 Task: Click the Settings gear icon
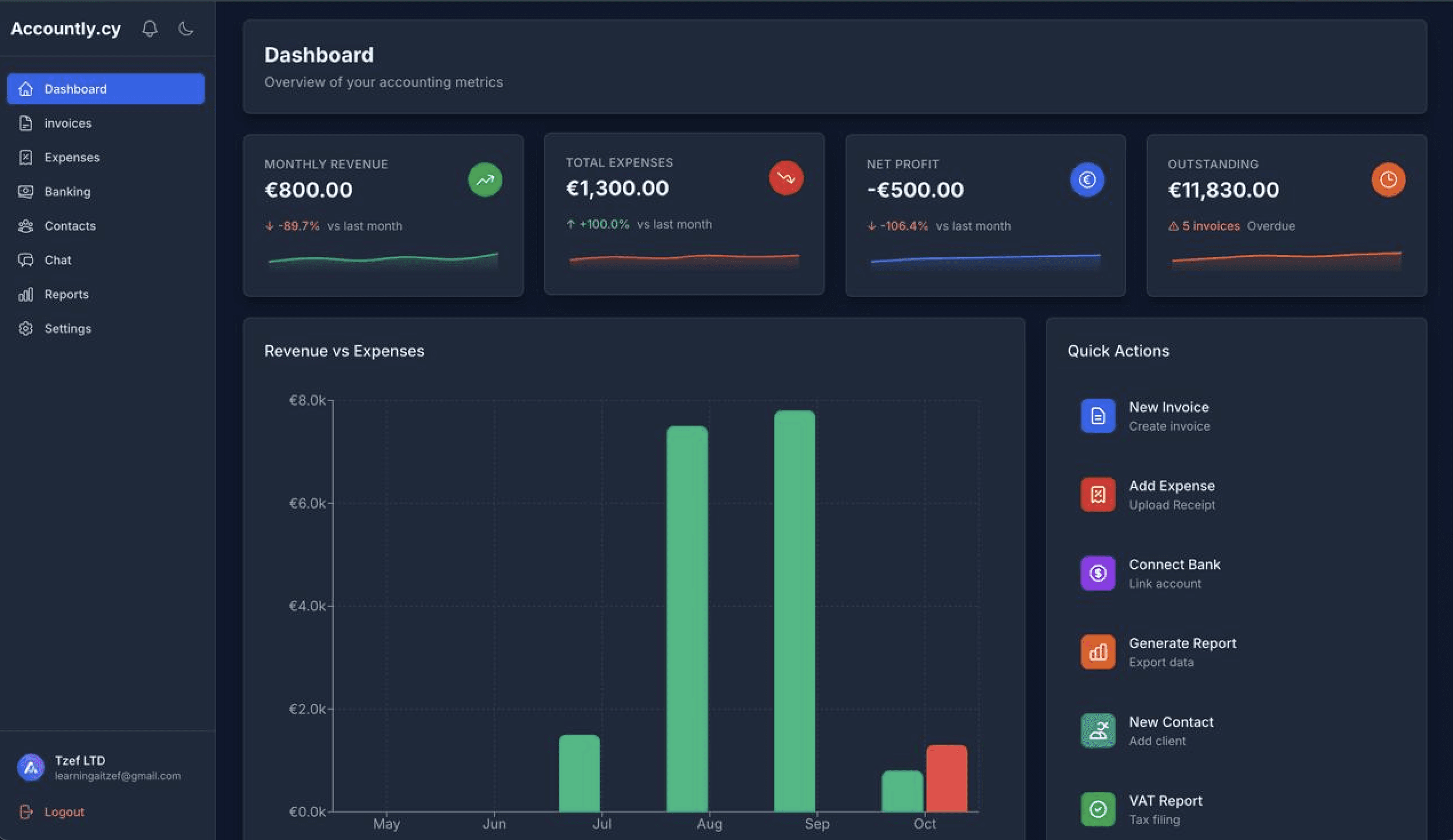coord(25,329)
